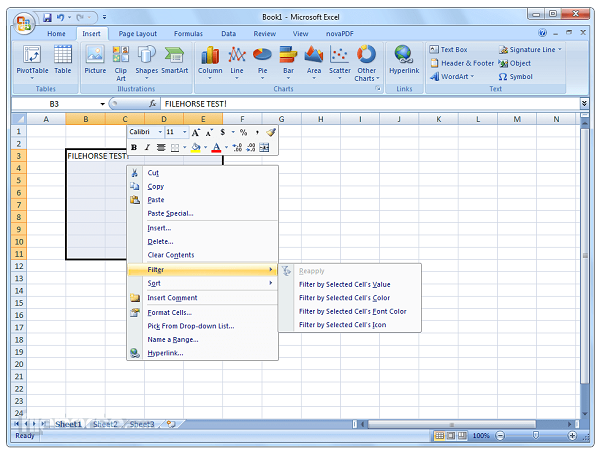Switch to Page Layout view in the status bar

[451, 435]
